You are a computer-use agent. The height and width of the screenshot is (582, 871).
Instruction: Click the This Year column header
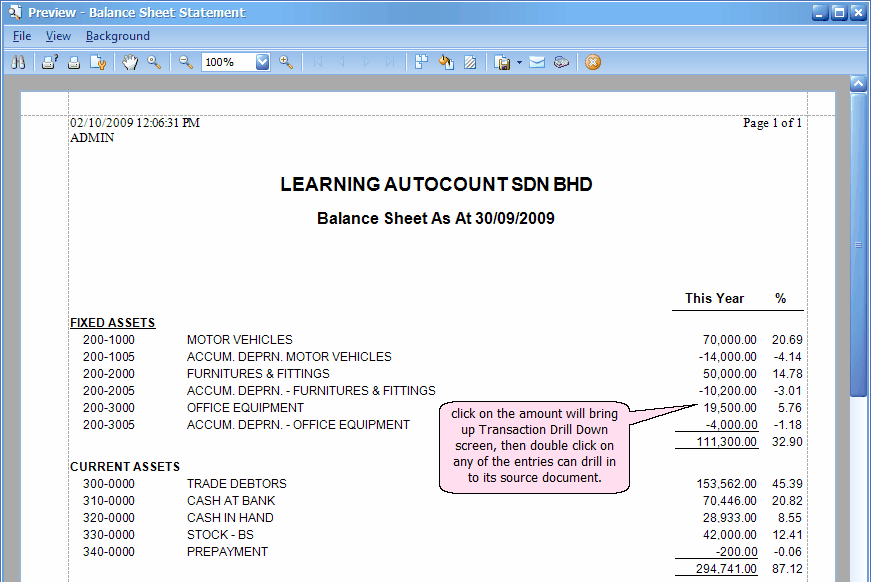click(714, 298)
